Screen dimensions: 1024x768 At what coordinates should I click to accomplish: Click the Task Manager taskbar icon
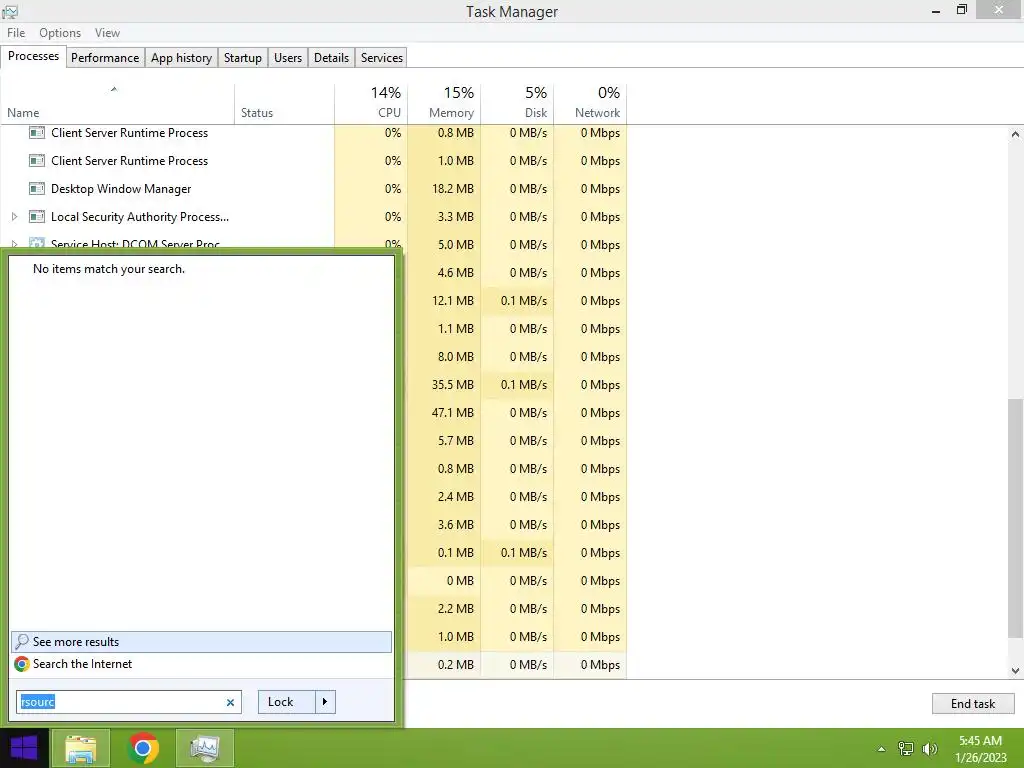tap(205, 748)
